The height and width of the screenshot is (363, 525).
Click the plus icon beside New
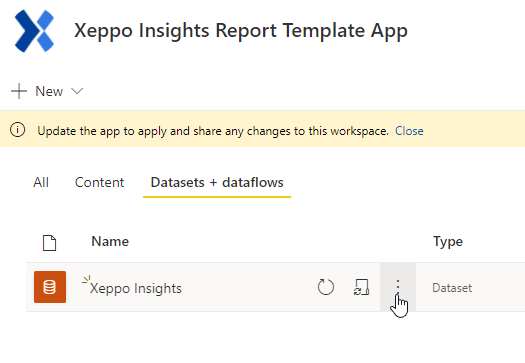pyautogui.click(x=19, y=91)
